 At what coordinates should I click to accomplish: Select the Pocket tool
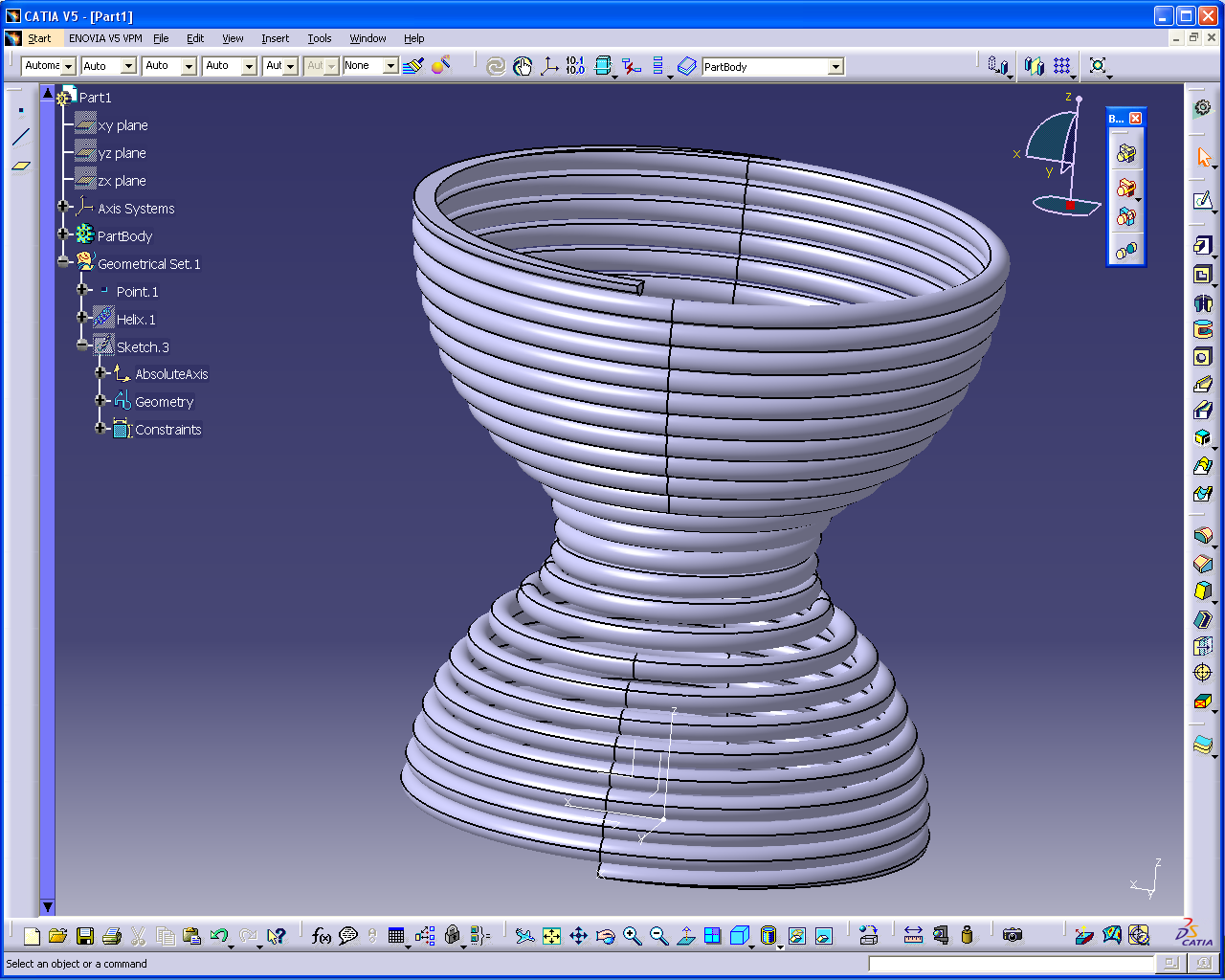click(x=1203, y=275)
